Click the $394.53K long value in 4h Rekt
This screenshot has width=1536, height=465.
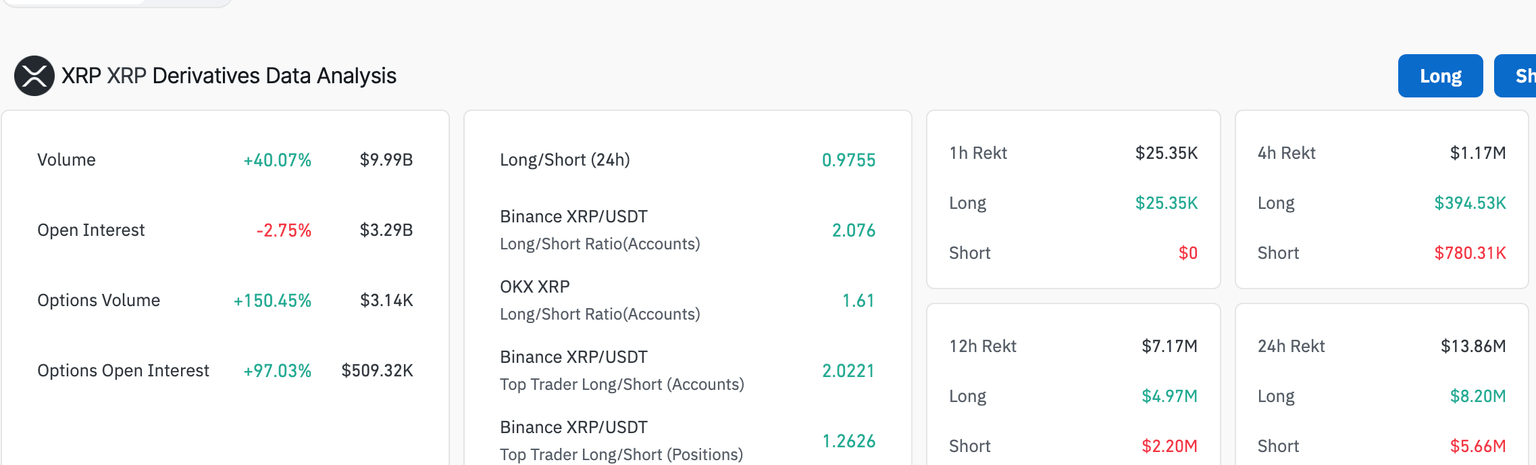point(1469,203)
